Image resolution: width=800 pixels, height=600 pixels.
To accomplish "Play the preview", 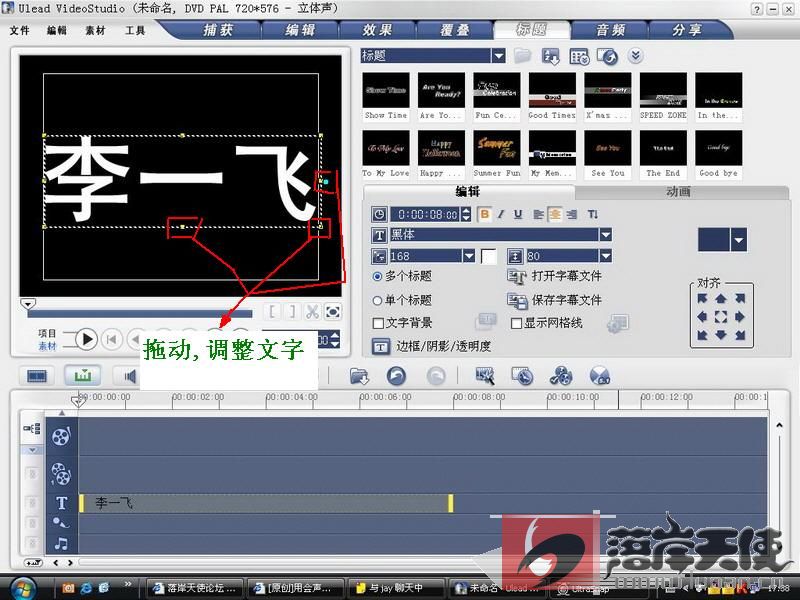I will pyautogui.click(x=87, y=339).
